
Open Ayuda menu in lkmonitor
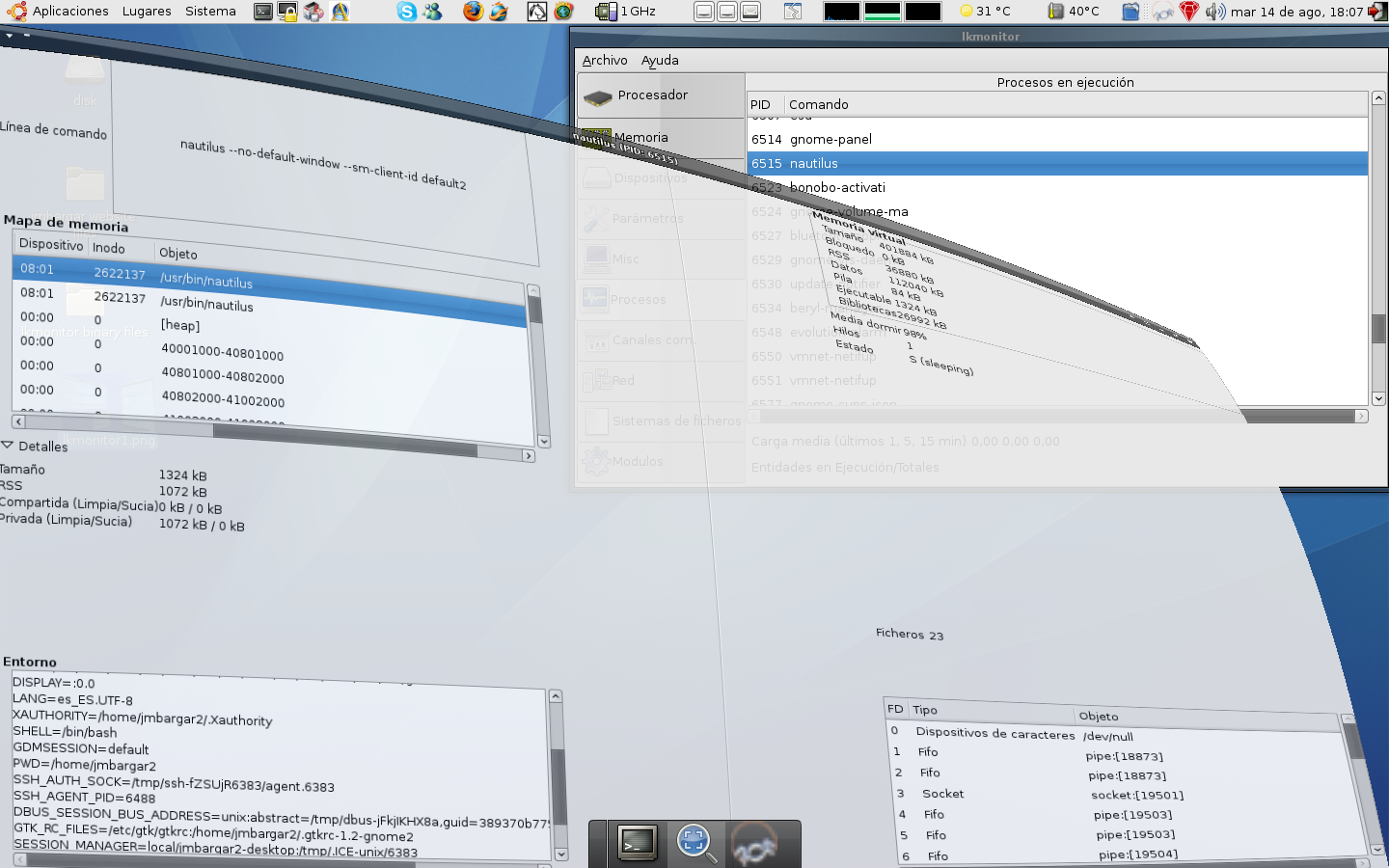point(660,60)
